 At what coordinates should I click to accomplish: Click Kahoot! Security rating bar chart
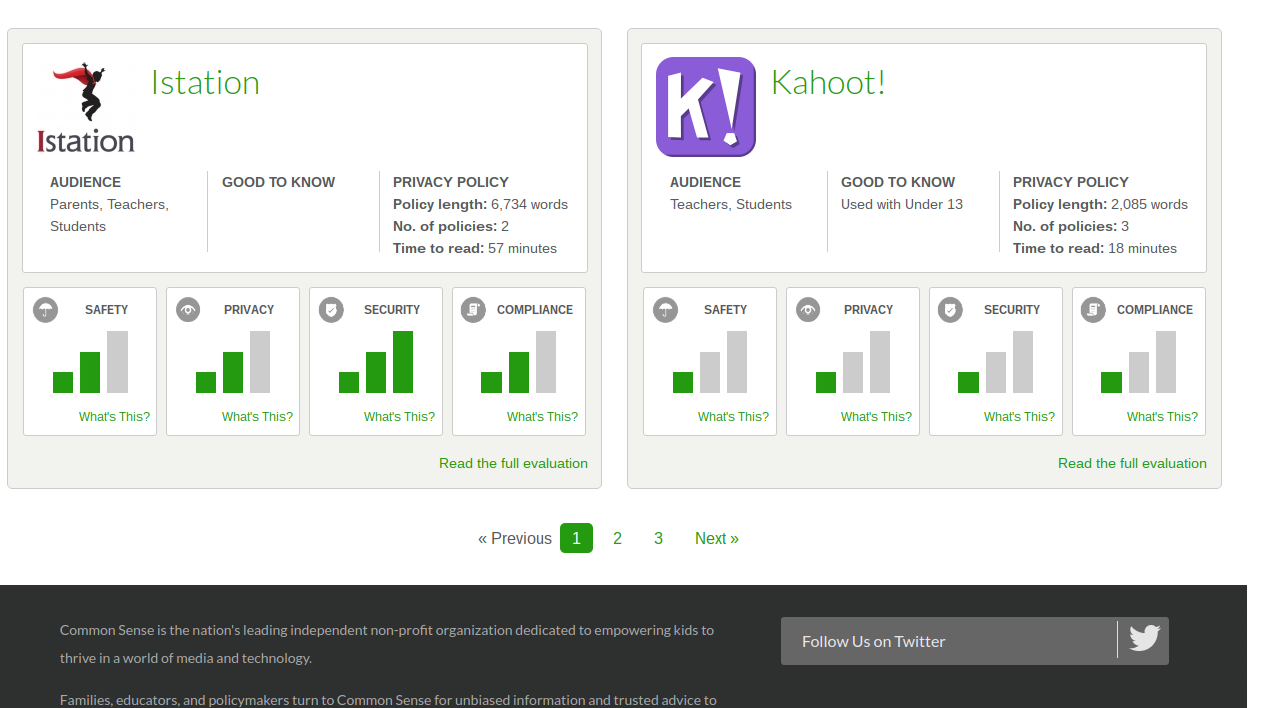pos(996,362)
